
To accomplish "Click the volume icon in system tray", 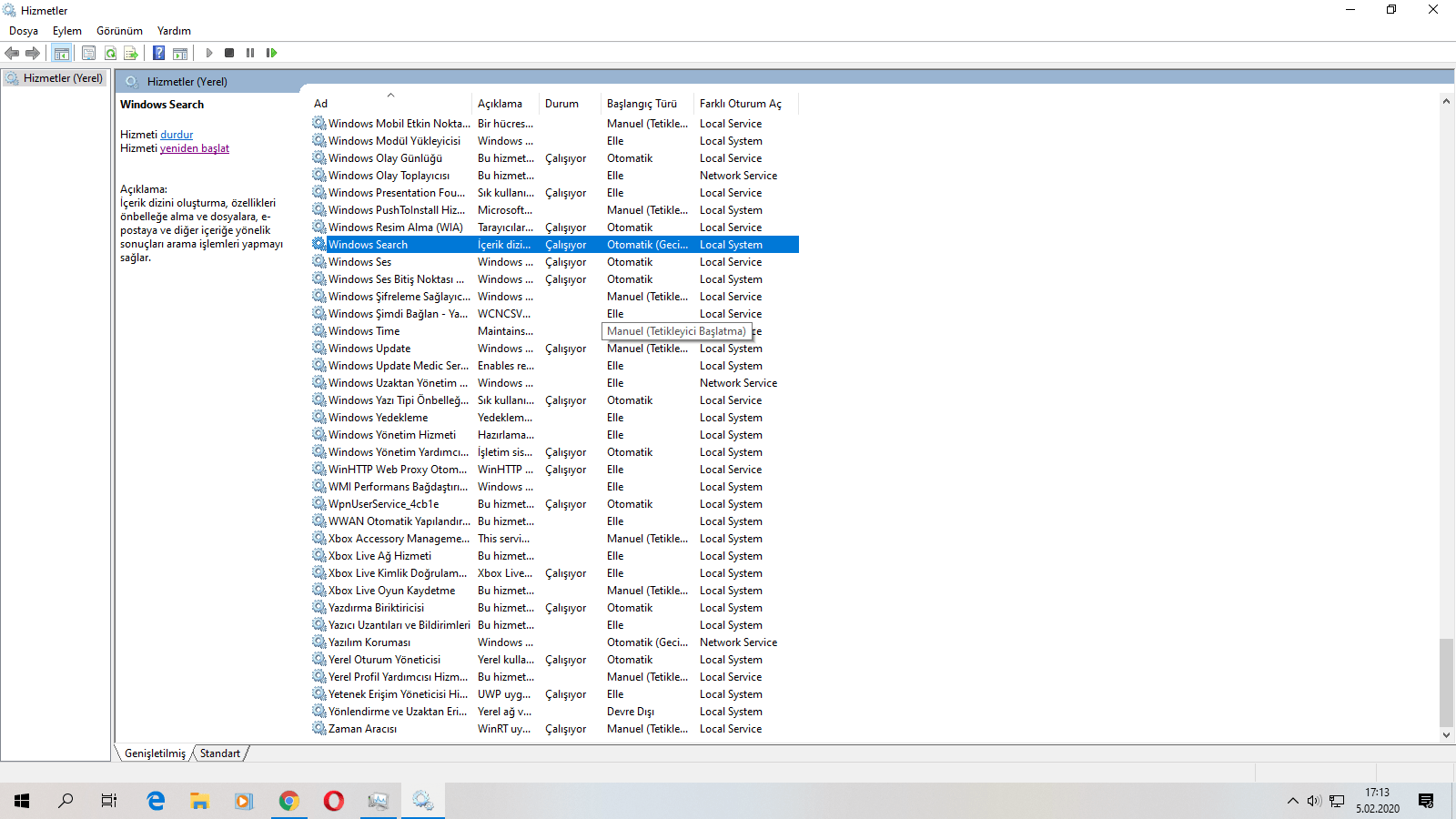I will coord(1313,801).
